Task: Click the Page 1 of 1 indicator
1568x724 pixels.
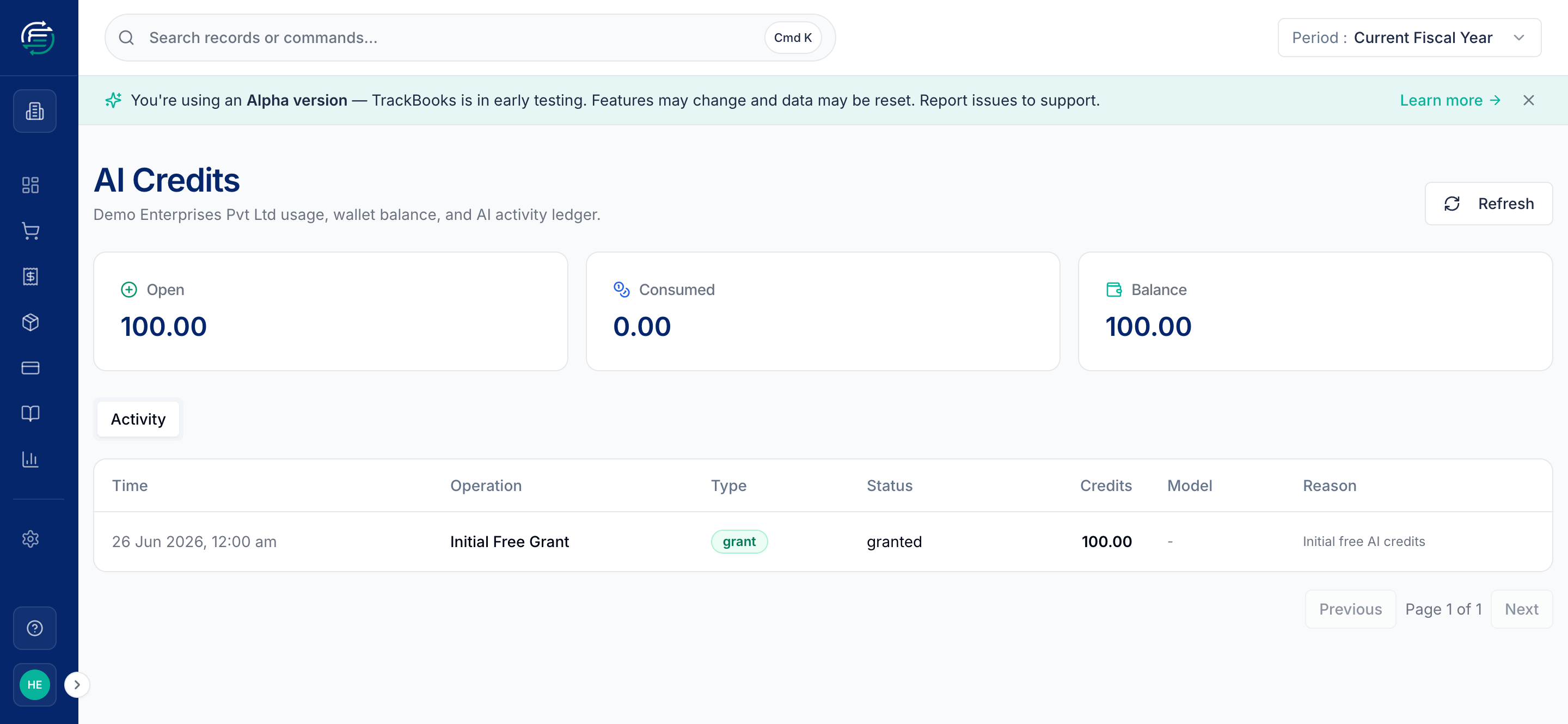Action: (x=1443, y=609)
